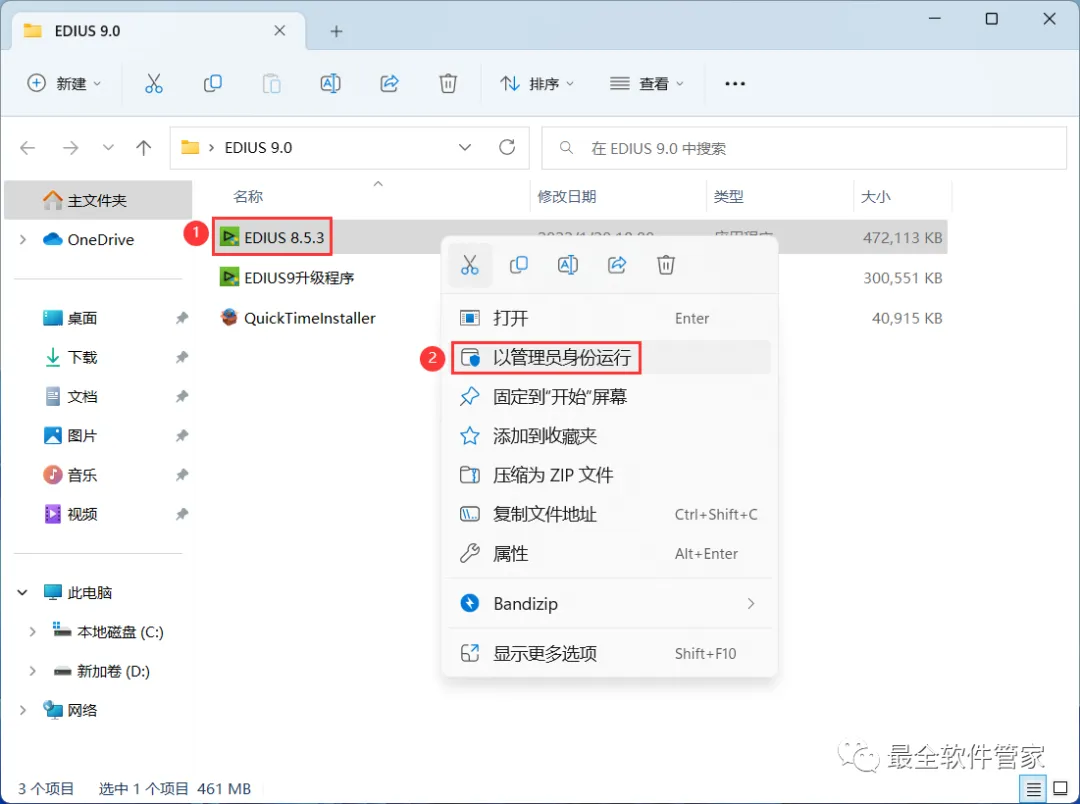Screen dimensions: 1080x804
Task: Click the Rename icon in context menu
Action: coord(568,265)
